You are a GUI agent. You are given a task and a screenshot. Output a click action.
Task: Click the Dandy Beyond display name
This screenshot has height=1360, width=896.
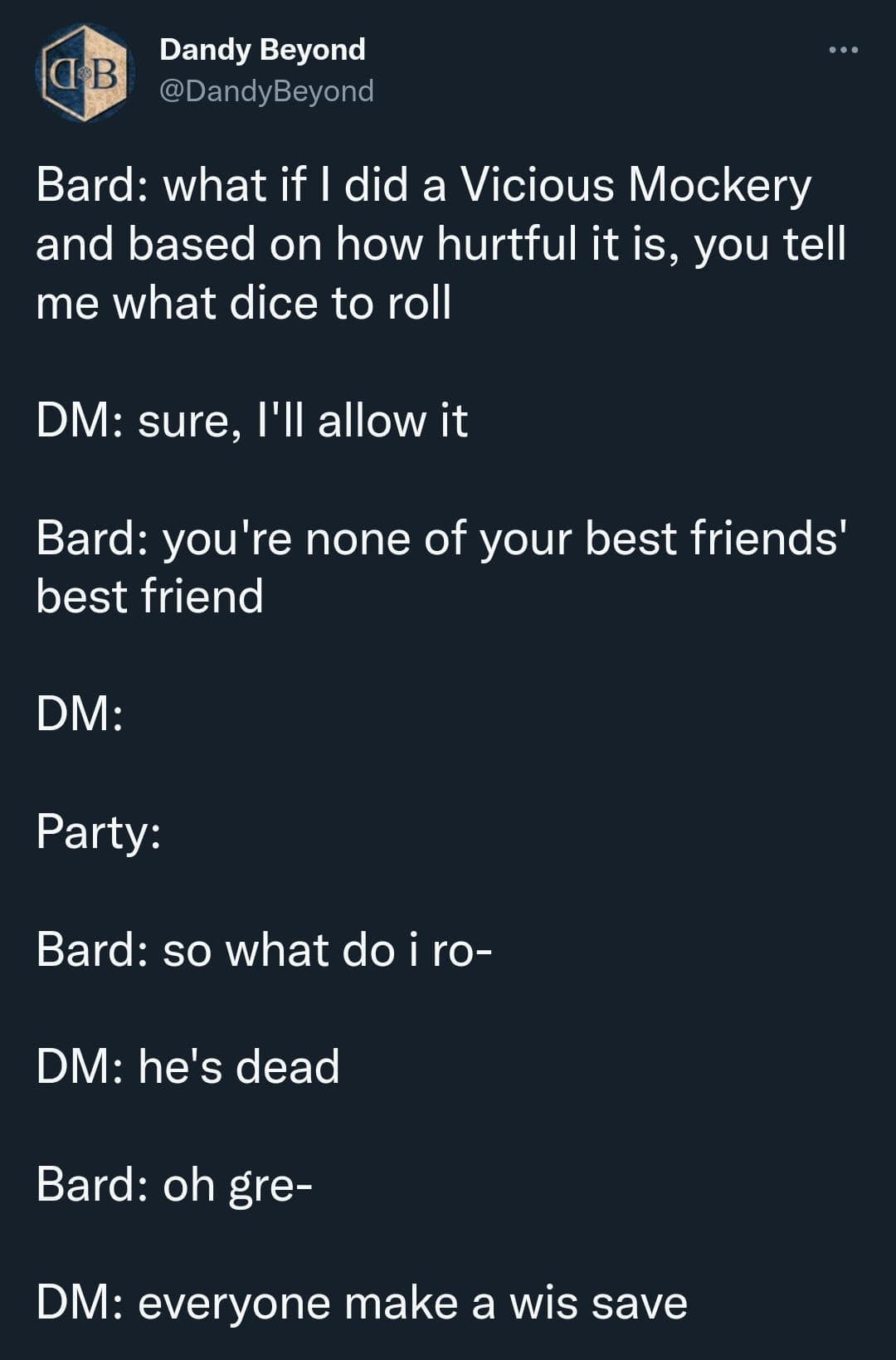[262, 50]
